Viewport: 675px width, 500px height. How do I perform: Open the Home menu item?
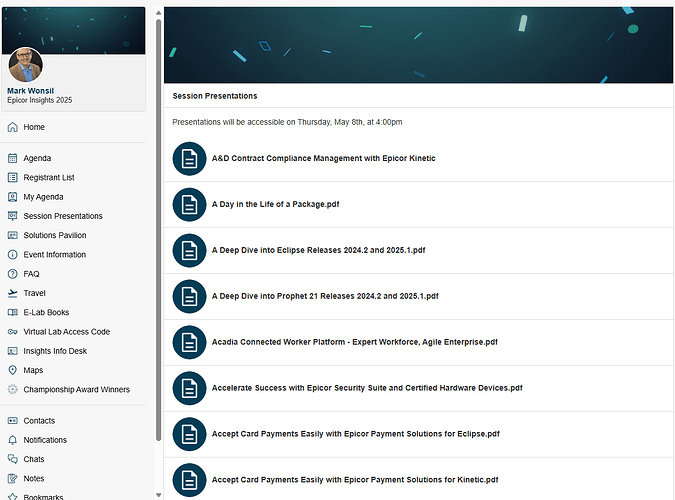34,127
